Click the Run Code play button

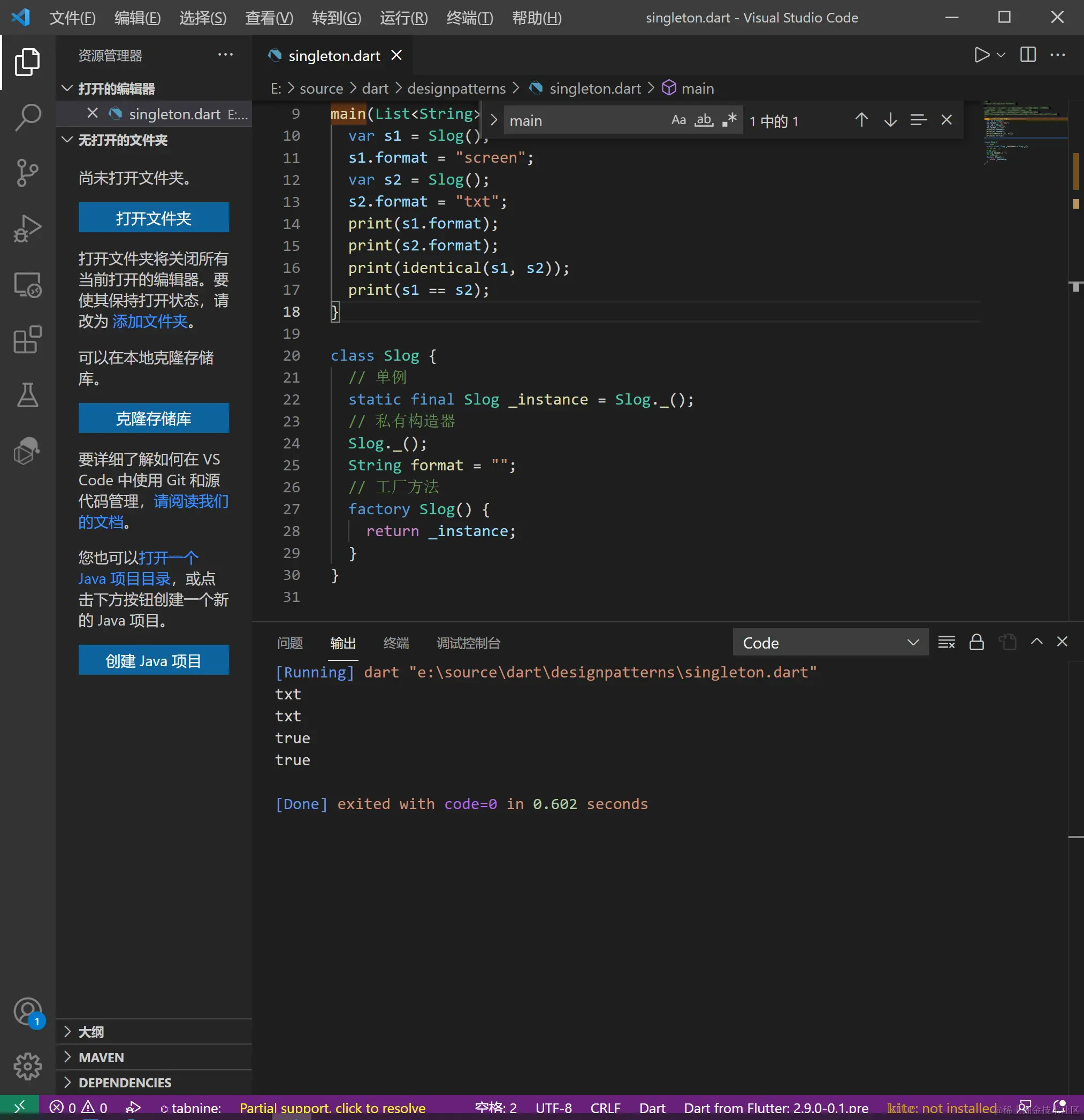tap(981, 55)
